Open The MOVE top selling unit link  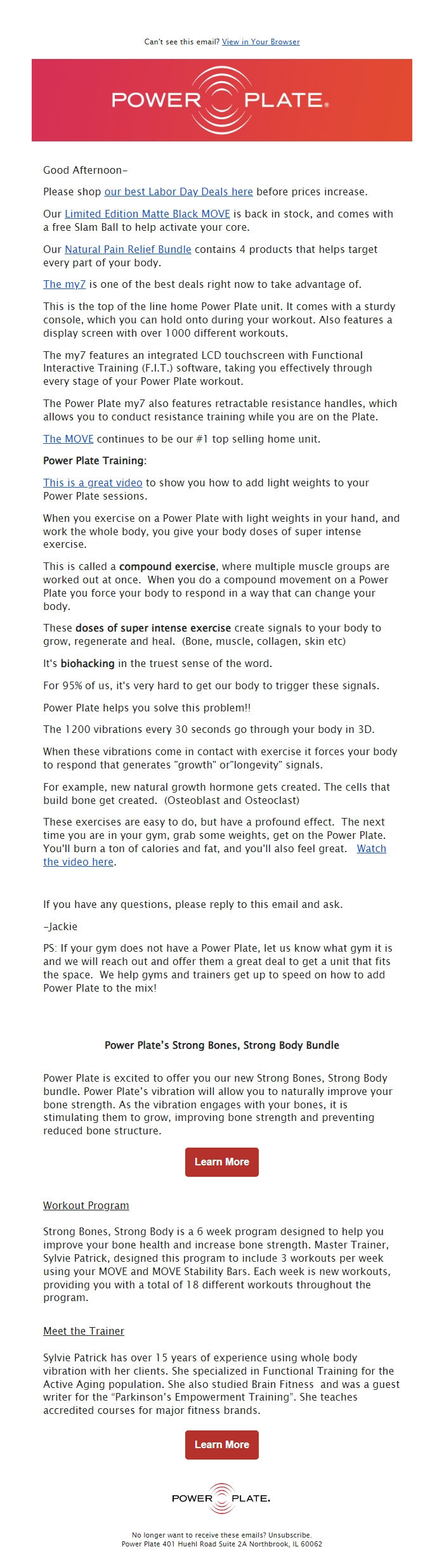[68, 438]
